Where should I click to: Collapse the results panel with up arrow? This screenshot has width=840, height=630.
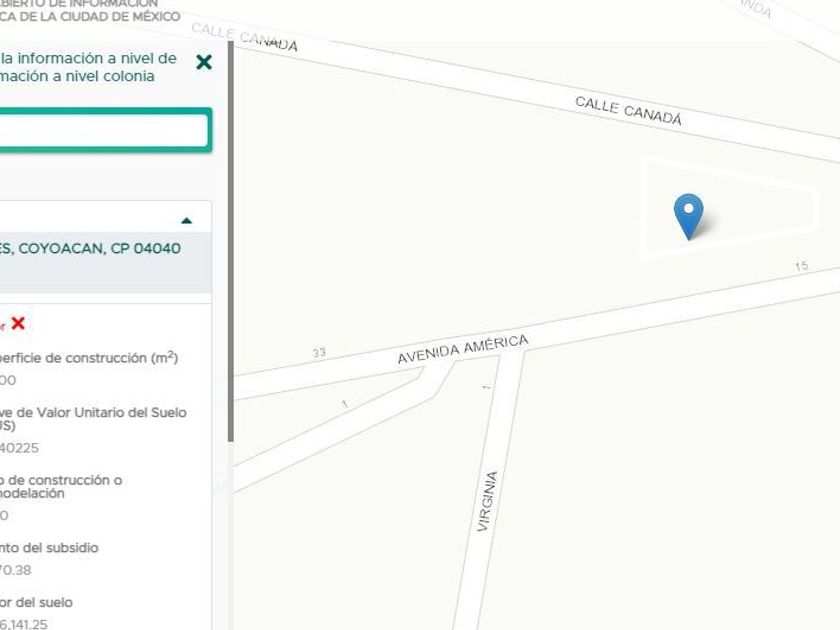click(186, 220)
